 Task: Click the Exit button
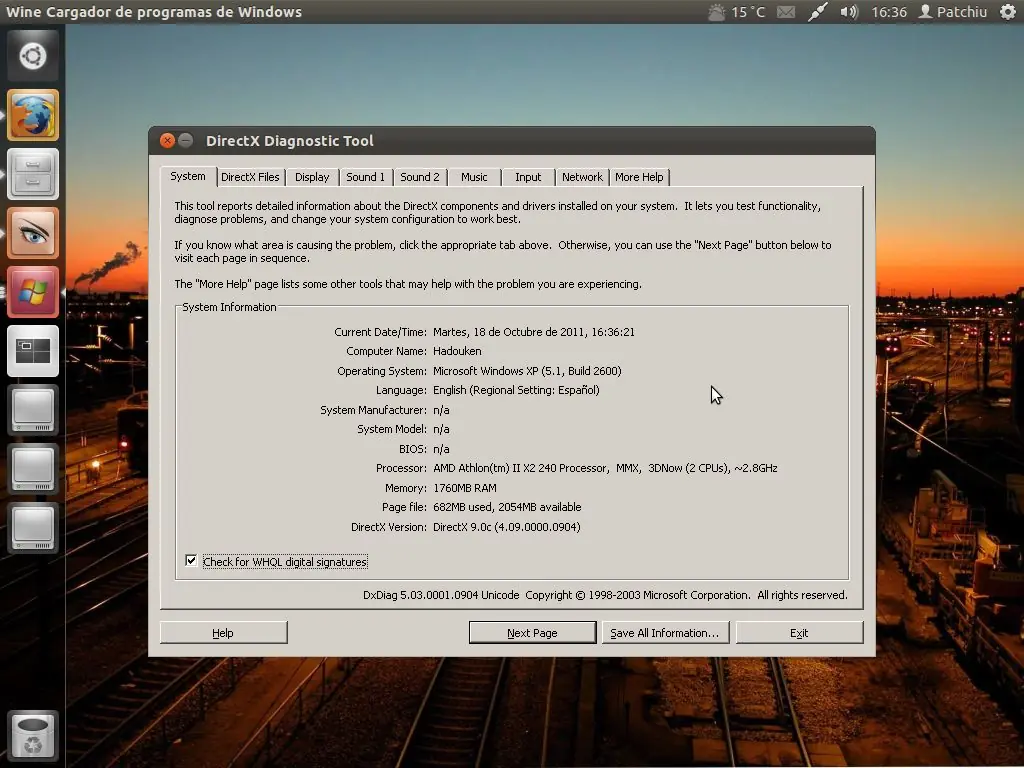799,632
